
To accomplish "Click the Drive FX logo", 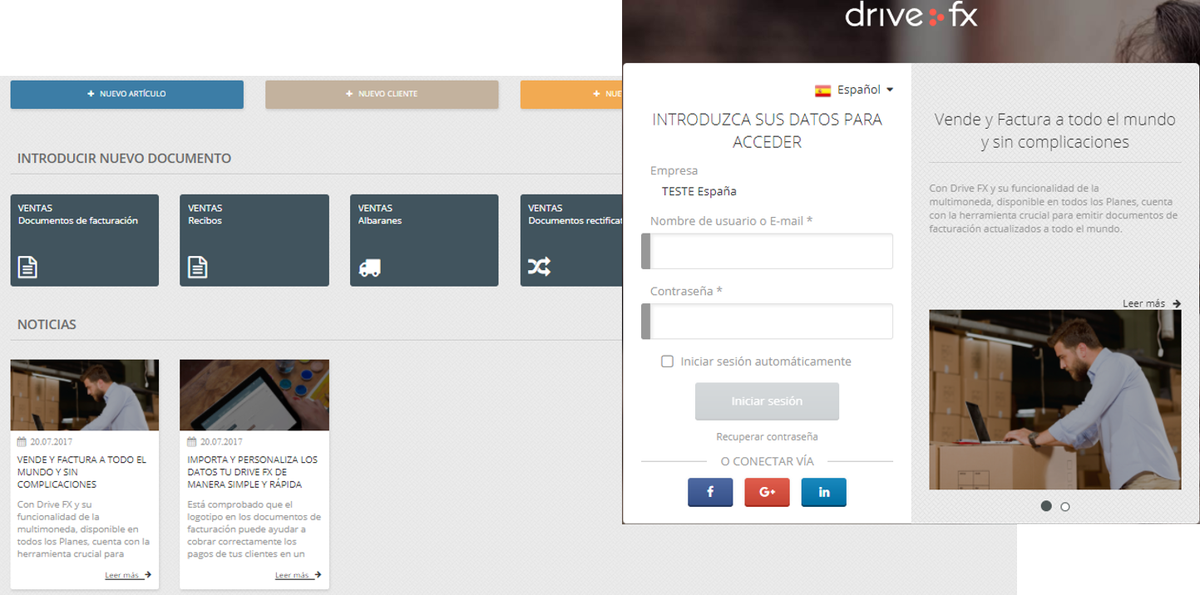I will (x=911, y=16).
